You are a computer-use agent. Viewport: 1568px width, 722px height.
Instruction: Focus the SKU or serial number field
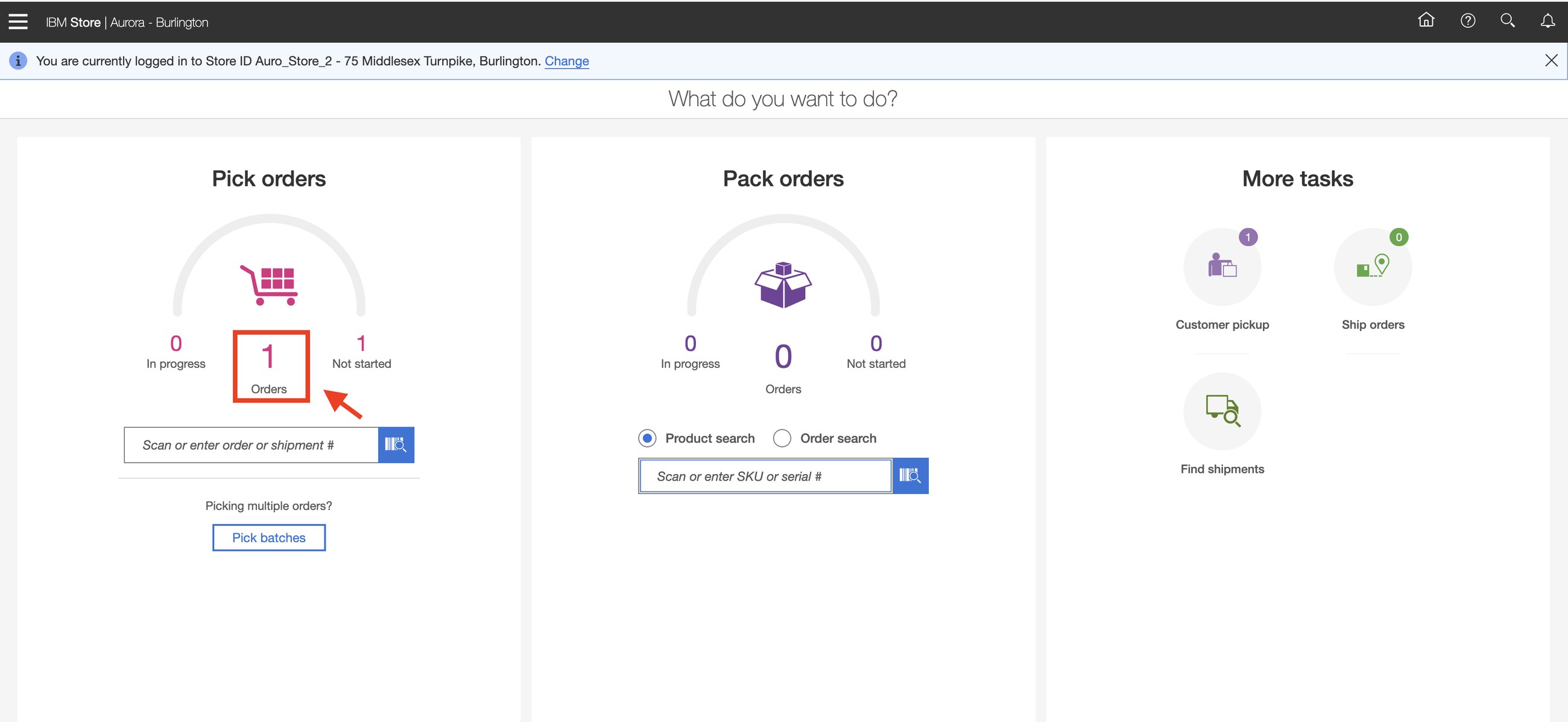[765, 476]
